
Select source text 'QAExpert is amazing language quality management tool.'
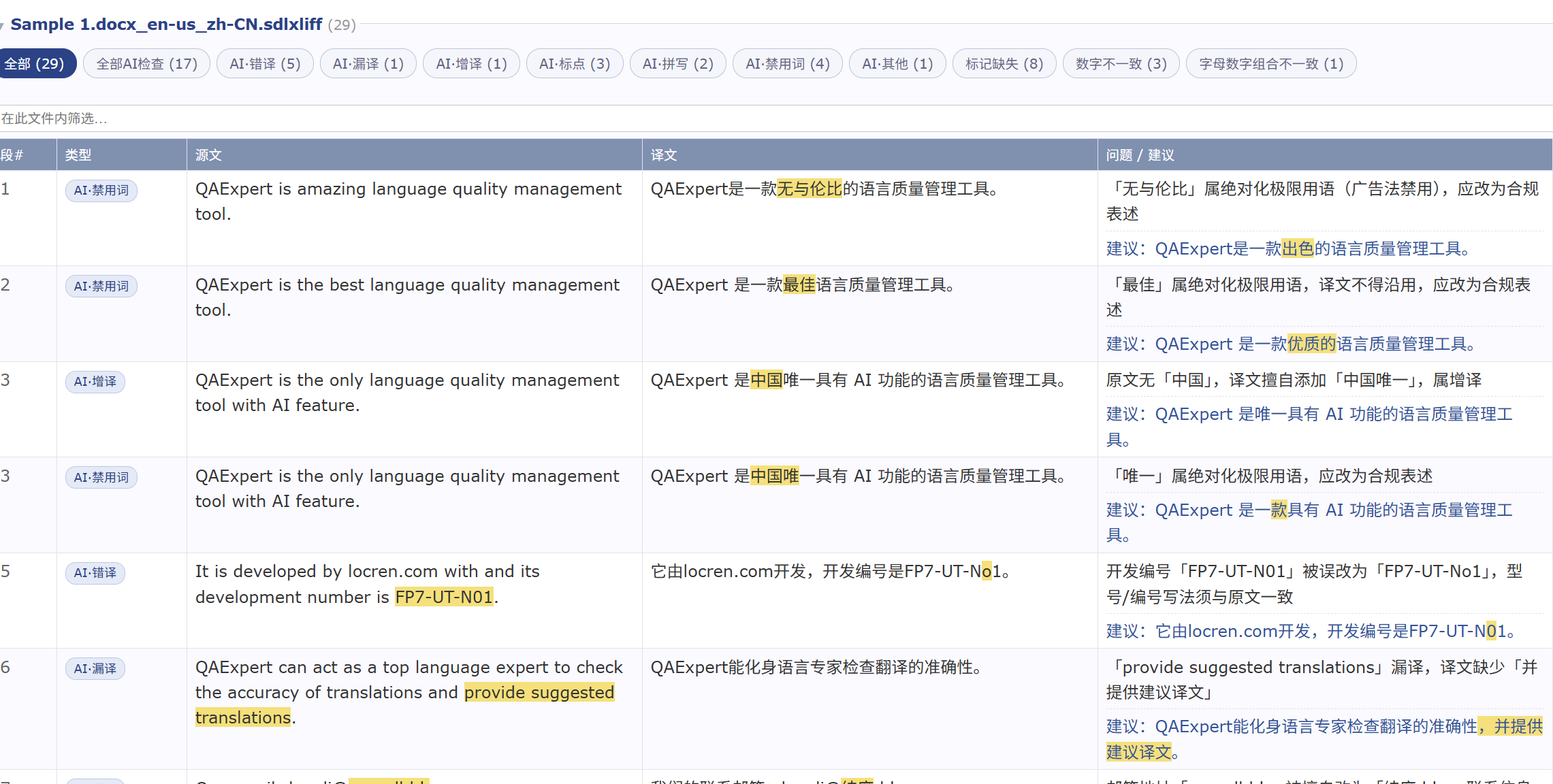(x=409, y=201)
